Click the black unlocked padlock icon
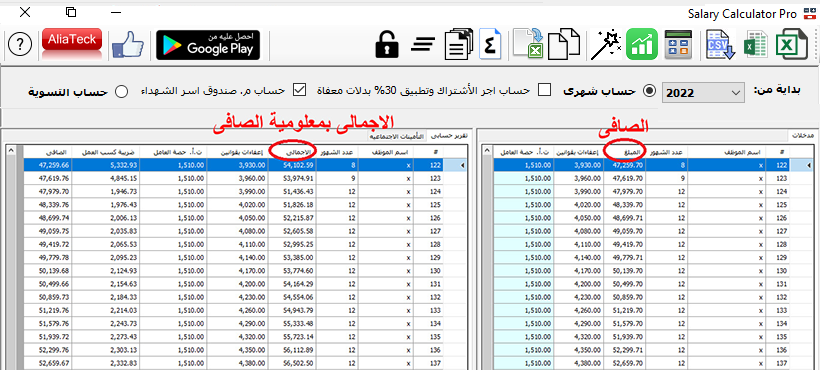The width and height of the screenshot is (820, 370). pos(388,44)
